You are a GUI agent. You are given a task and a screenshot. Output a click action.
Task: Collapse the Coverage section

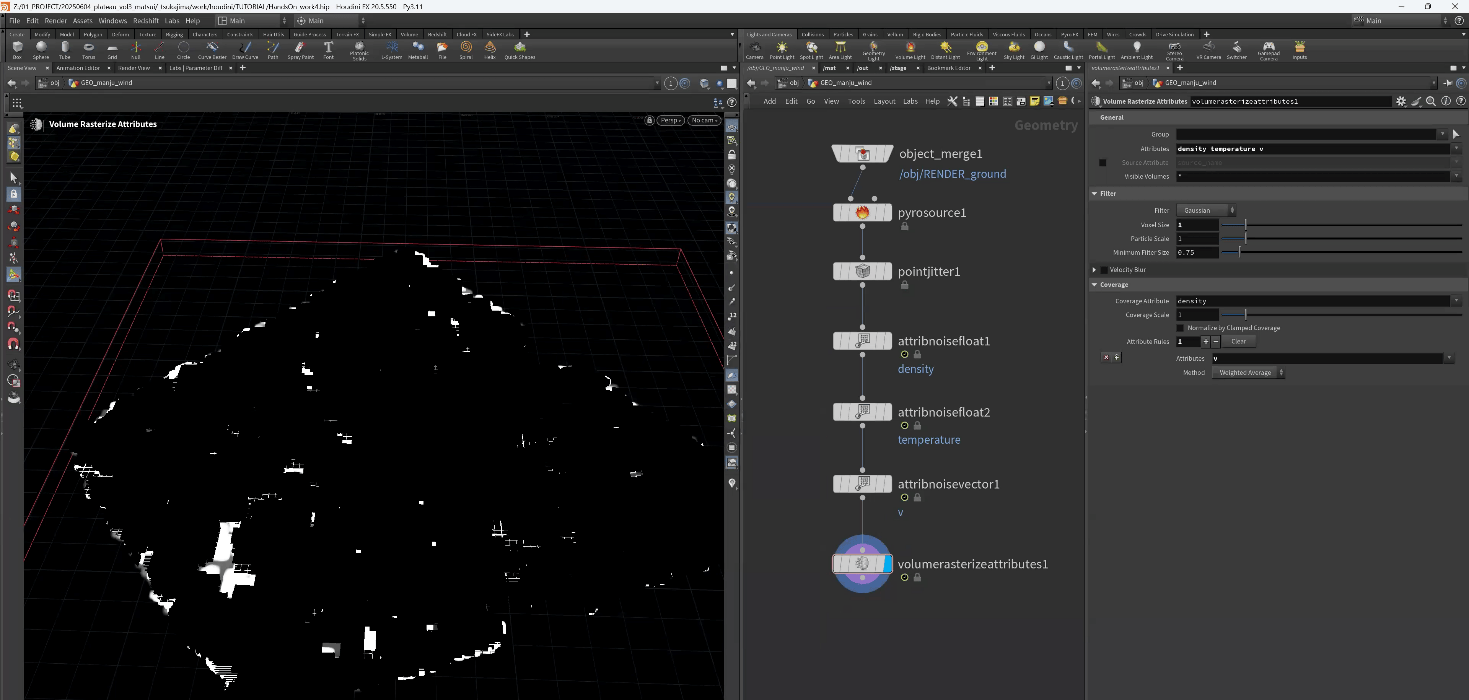[1095, 285]
